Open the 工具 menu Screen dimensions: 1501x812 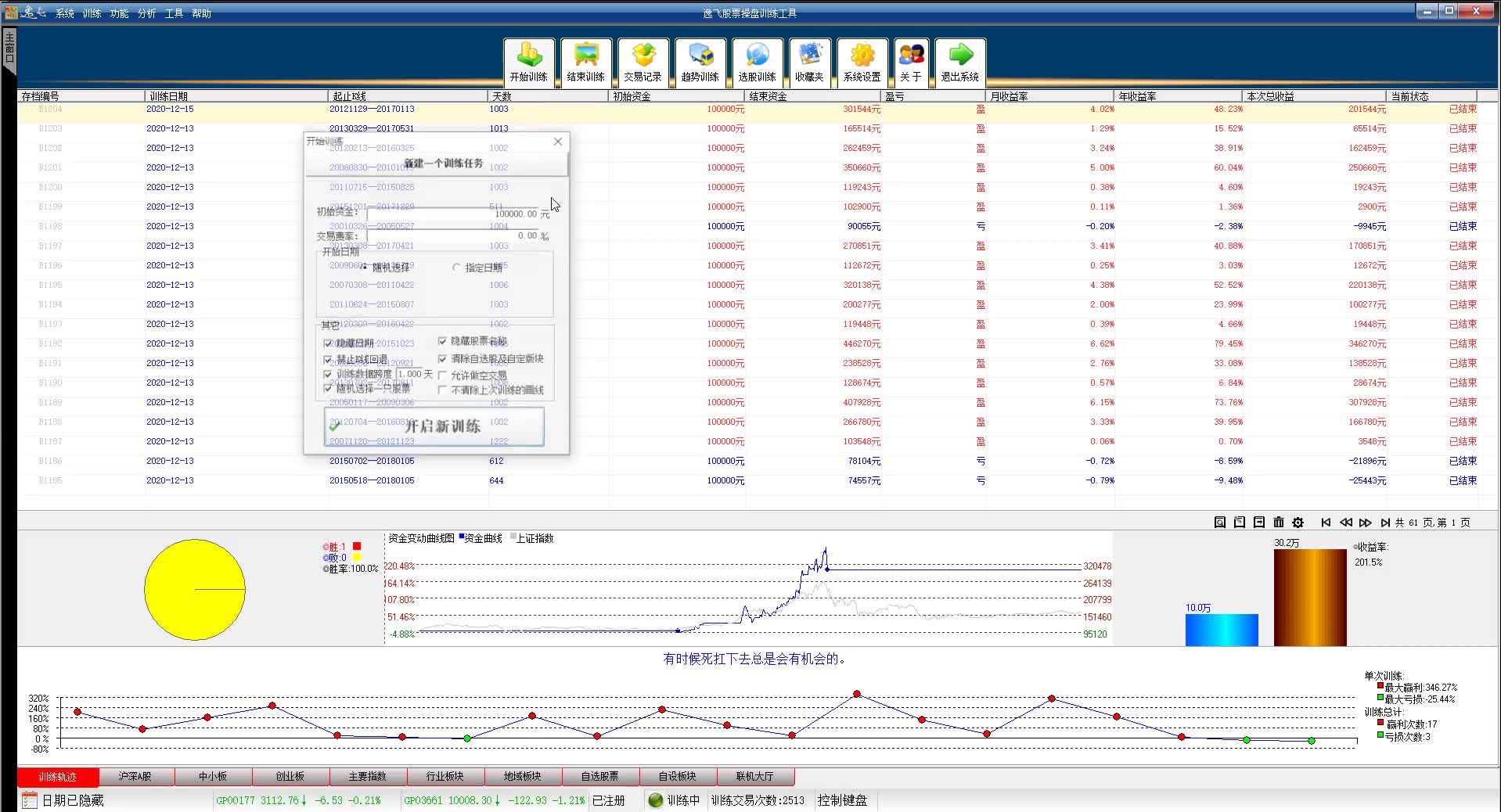174,13
